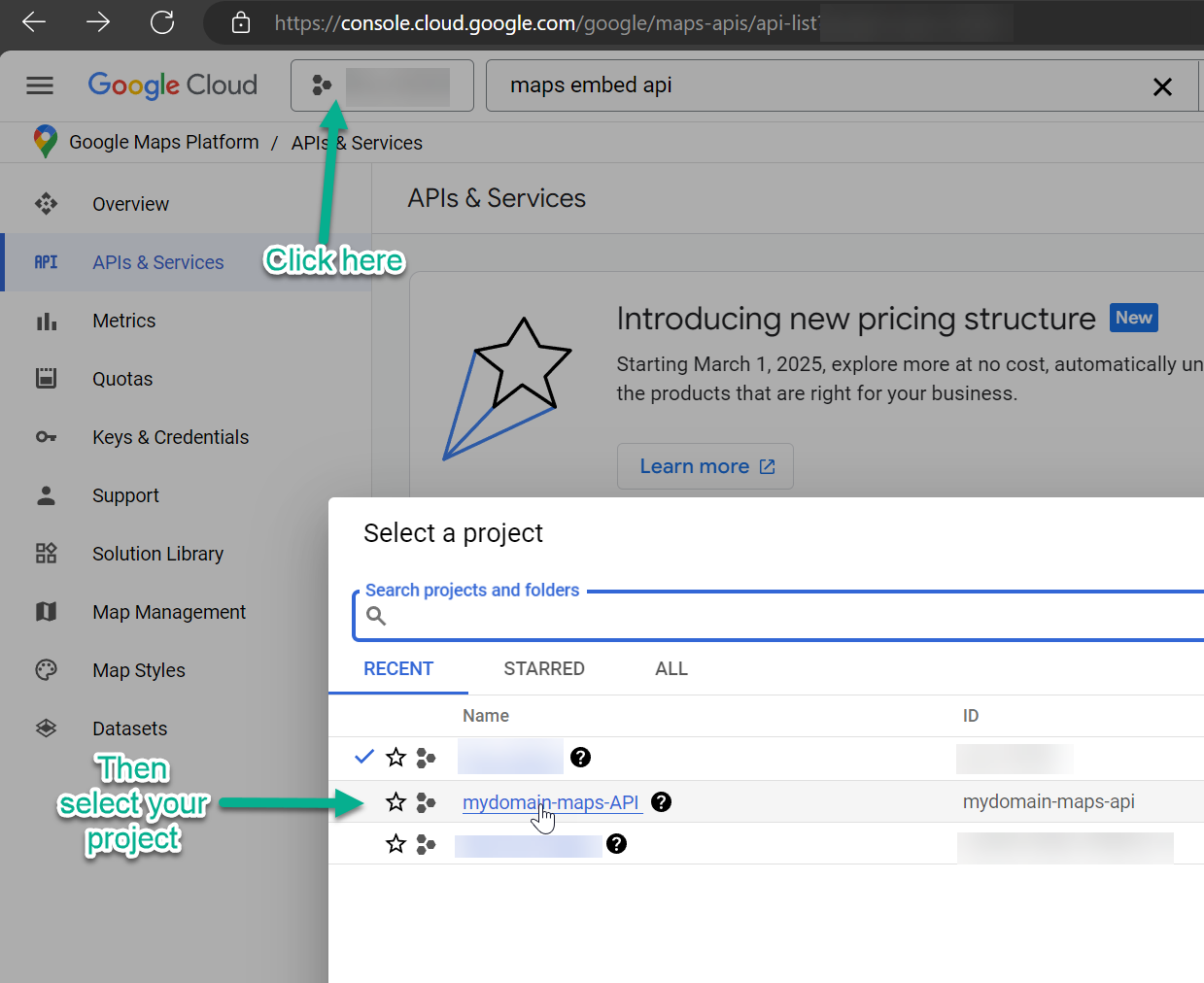Click the mydomain-maps-api ID text
Viewport: 1204px width, 983px height.
pos(1049,801)
